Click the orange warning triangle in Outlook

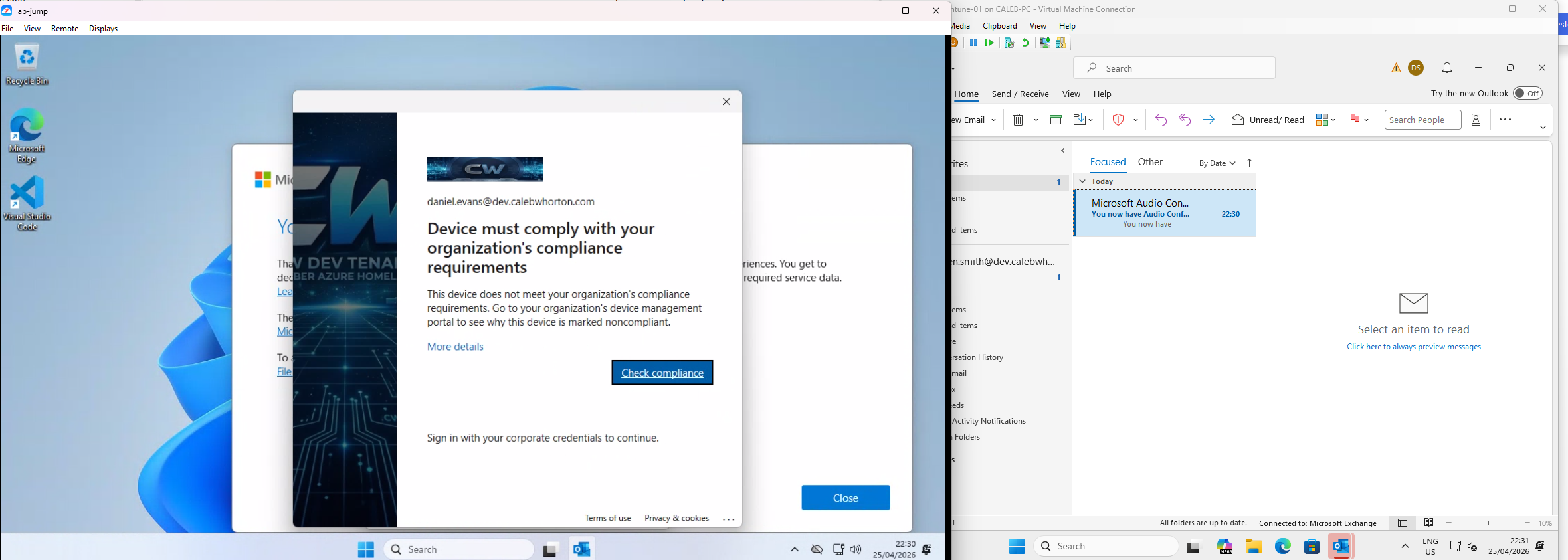tap(1396, 68)
